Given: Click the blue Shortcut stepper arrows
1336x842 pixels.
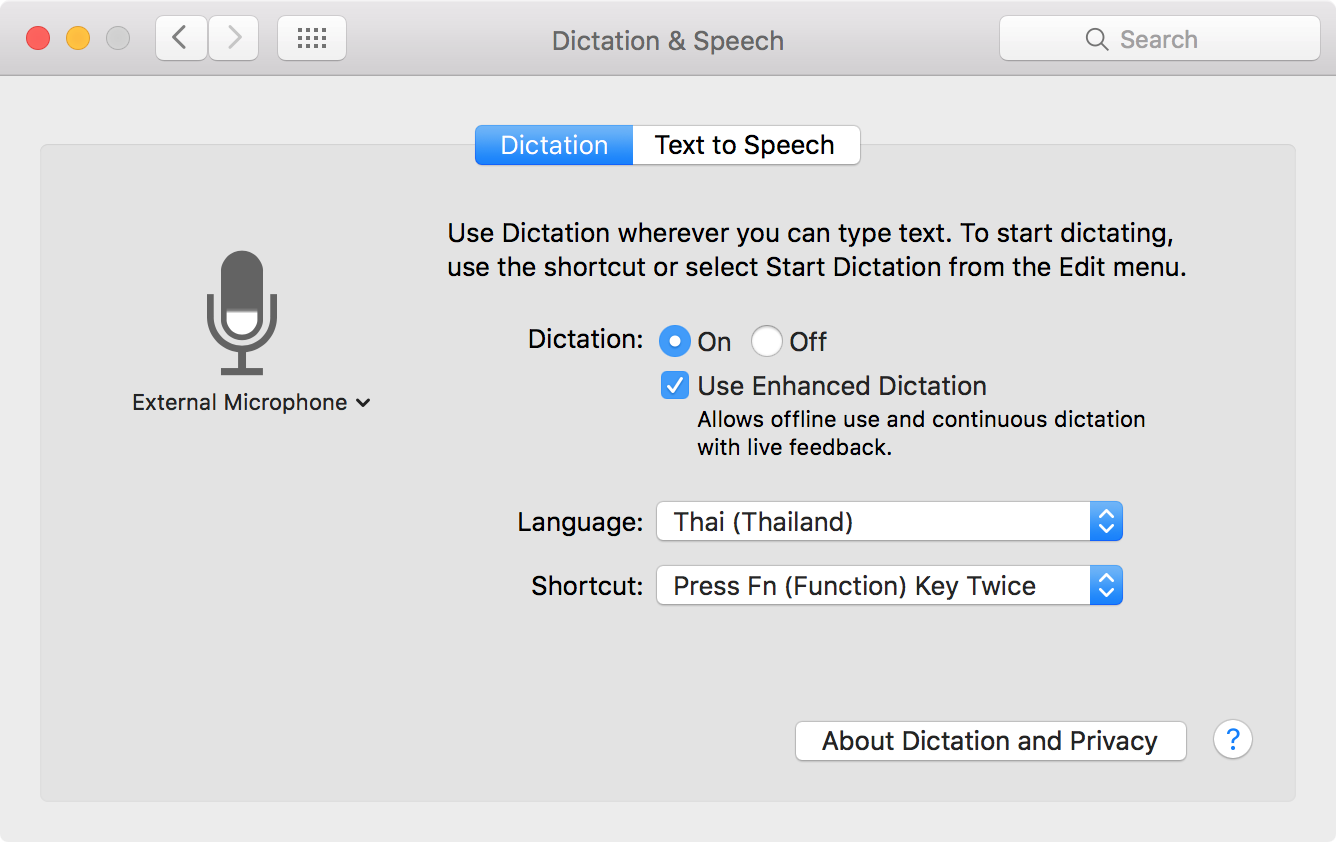Looking at the screenshot, I should [1105, 585].
